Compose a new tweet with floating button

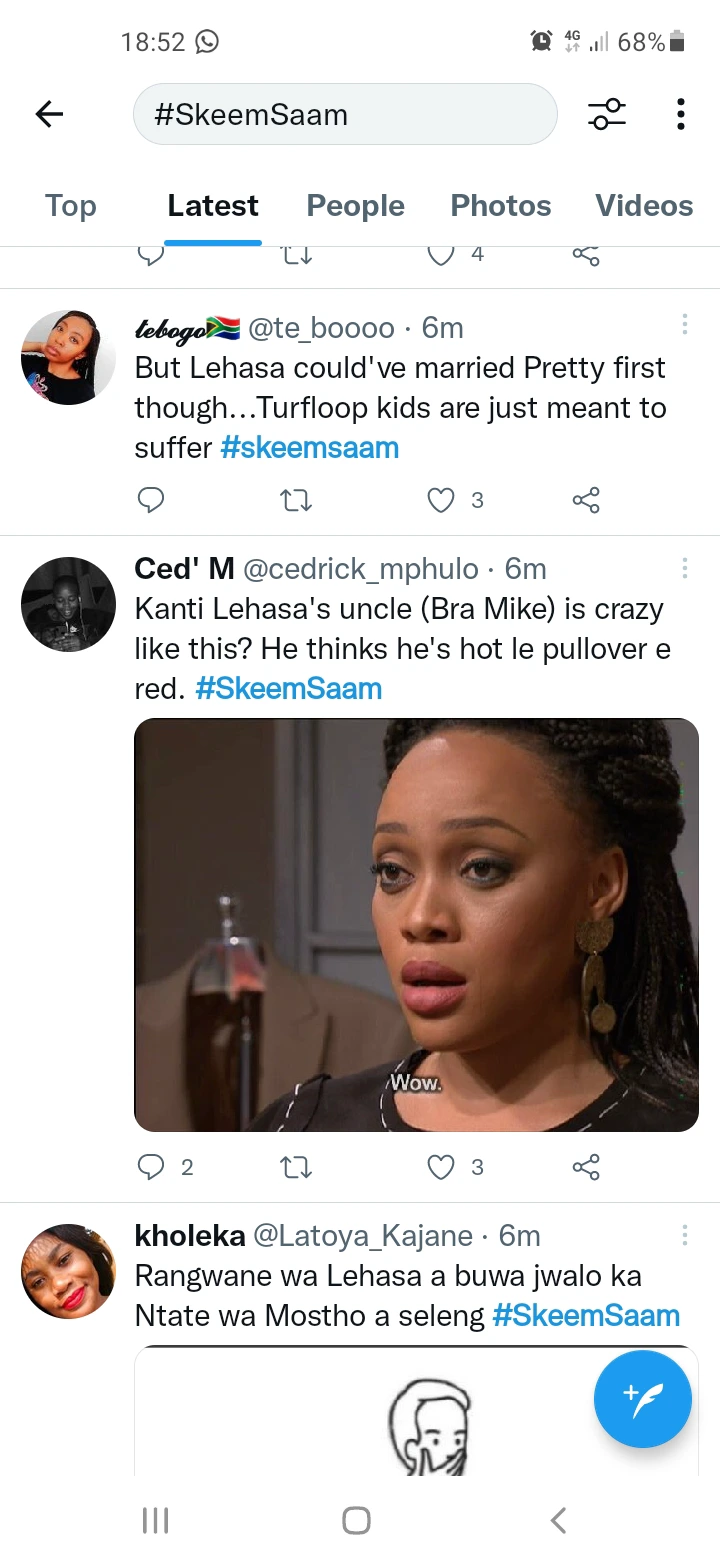[x=643, y=1398]
